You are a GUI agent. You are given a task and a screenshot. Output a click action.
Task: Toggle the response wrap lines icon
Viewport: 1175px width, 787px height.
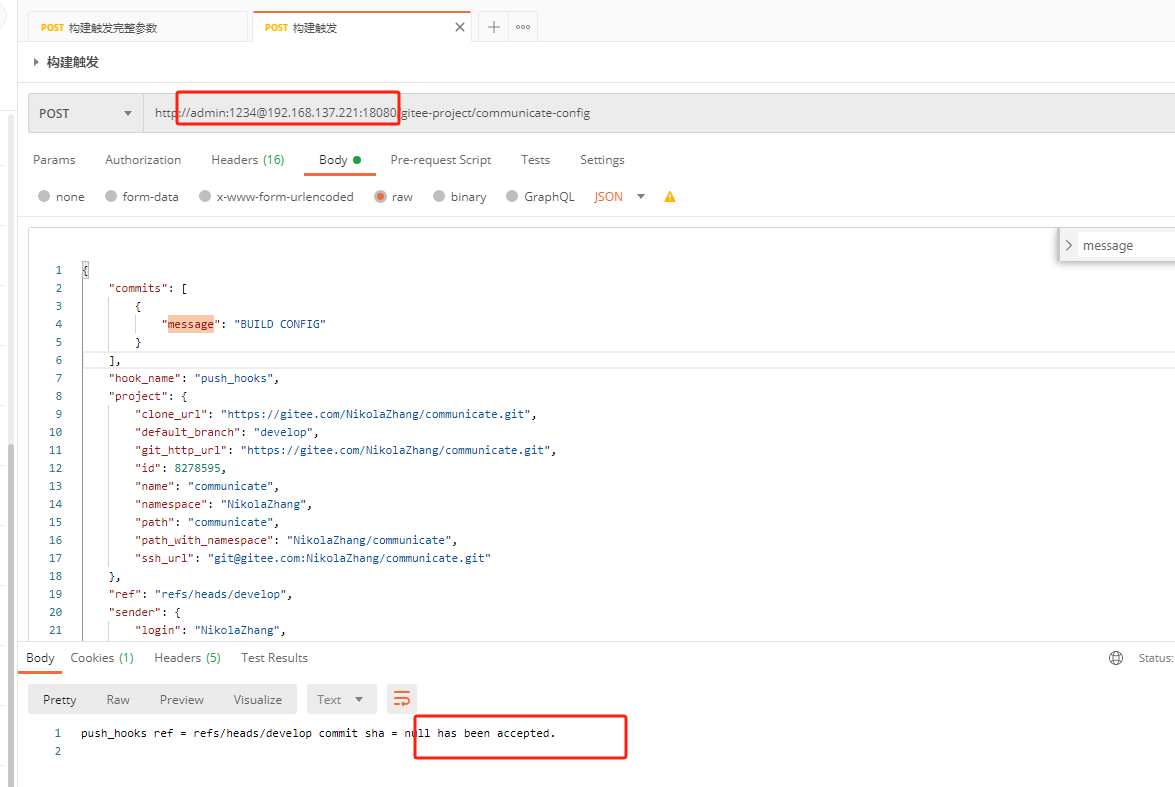click(x=401, y=699)
